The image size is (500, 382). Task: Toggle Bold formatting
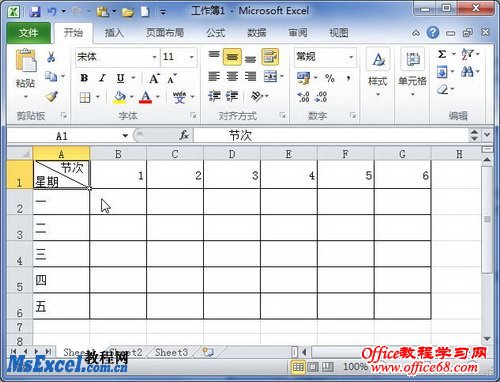[x=84, y=78]
